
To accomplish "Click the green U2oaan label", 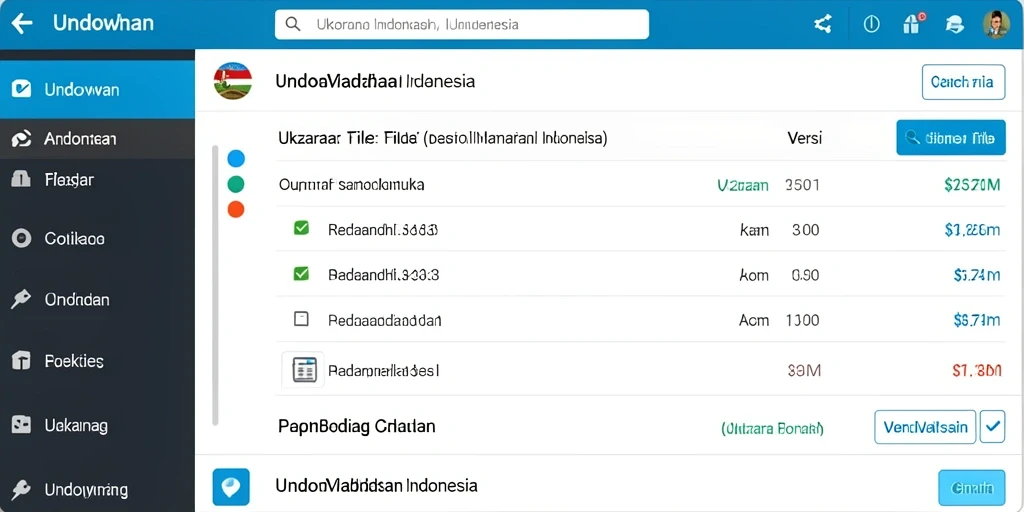I will point(743,185).
